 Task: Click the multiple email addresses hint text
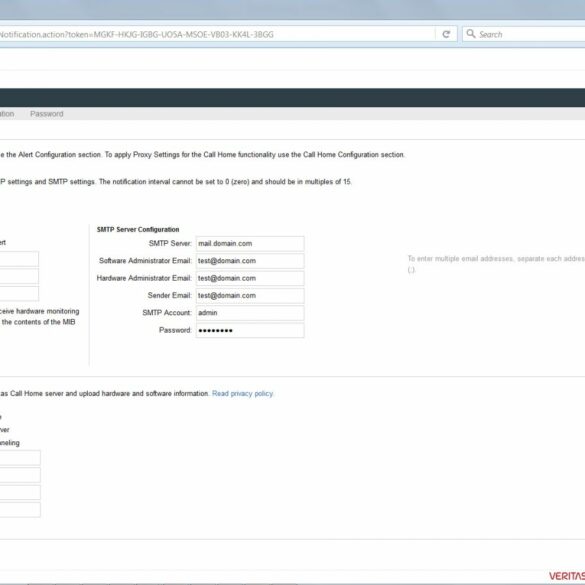click(496, 264)
